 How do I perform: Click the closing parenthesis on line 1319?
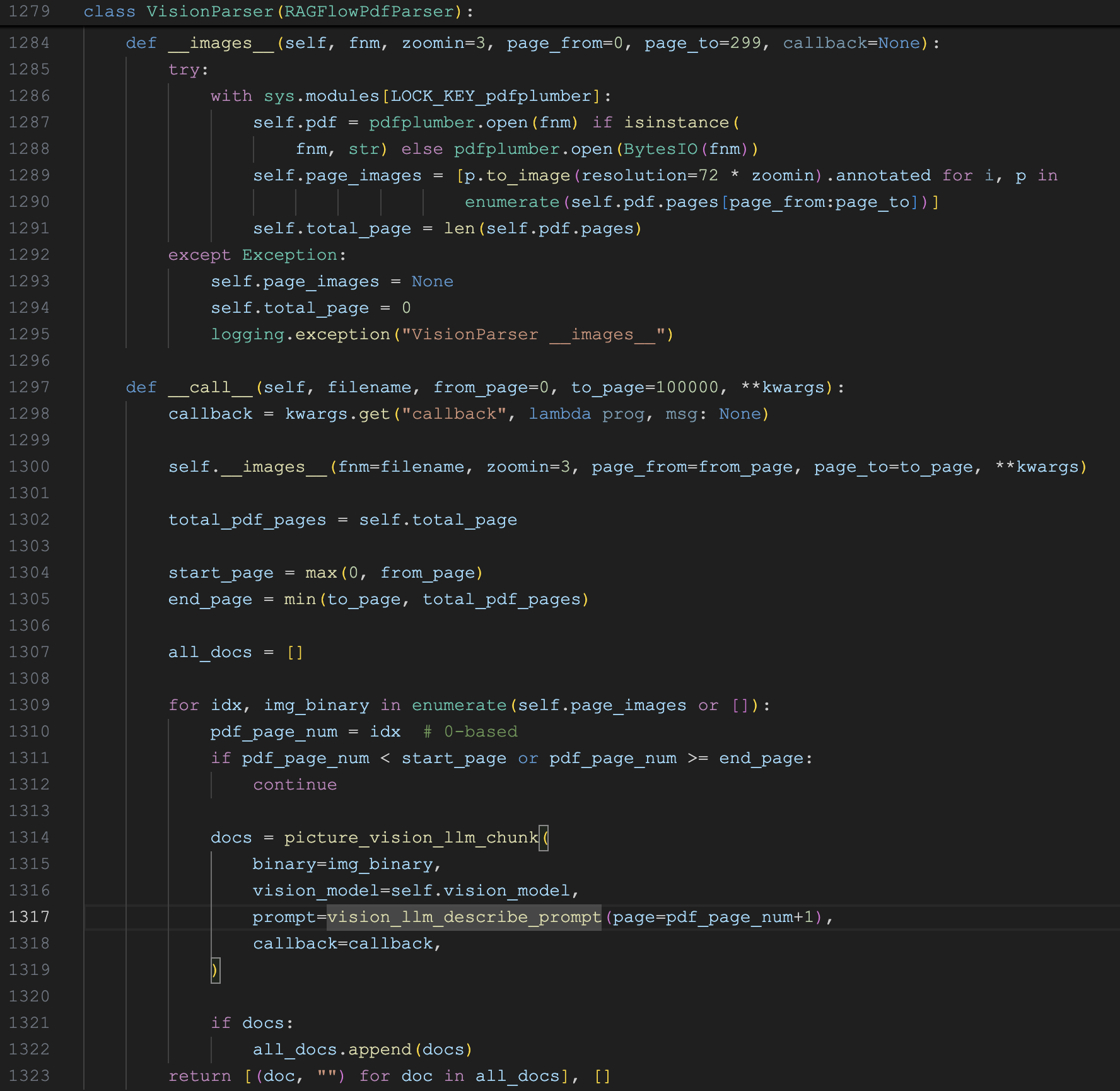(x=215, y=970)
